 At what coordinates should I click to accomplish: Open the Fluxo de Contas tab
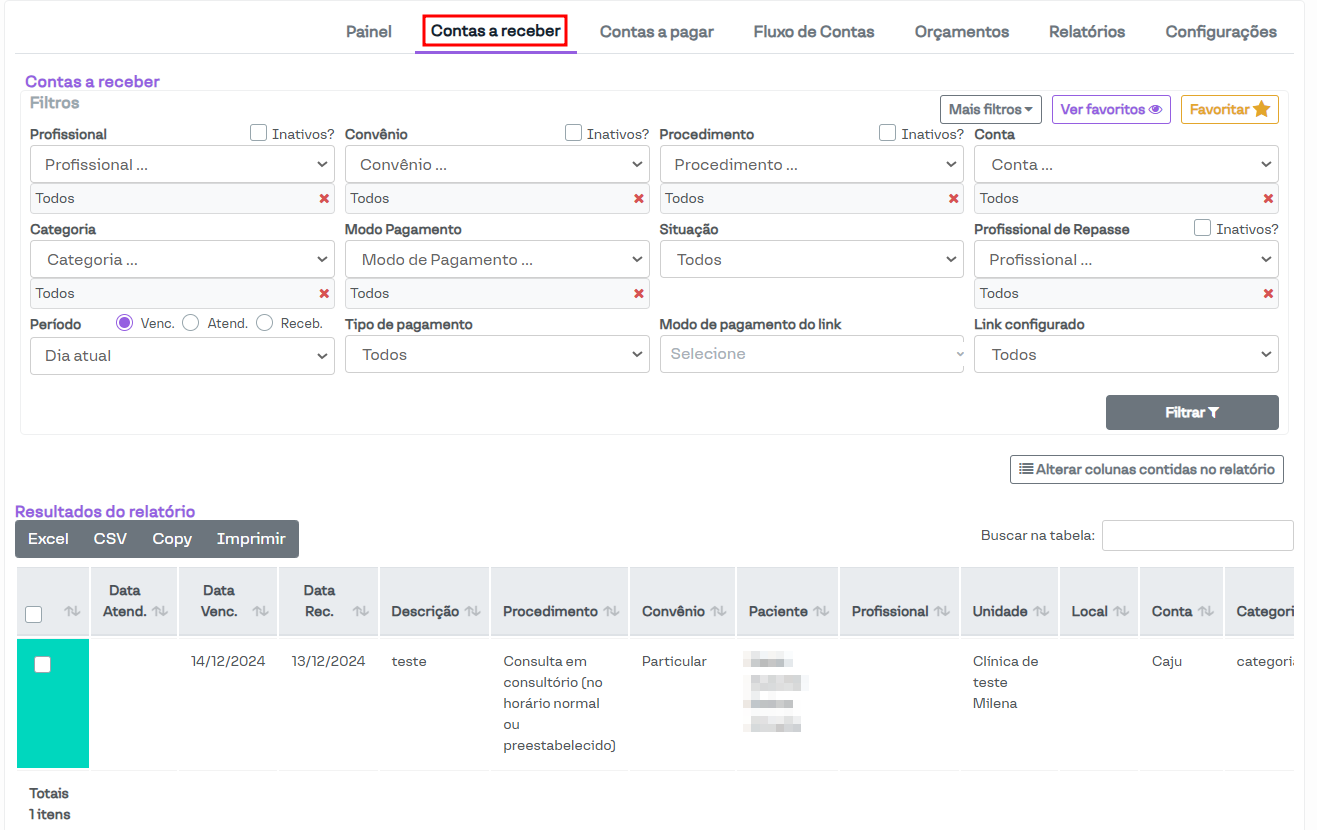click(813, 32)
